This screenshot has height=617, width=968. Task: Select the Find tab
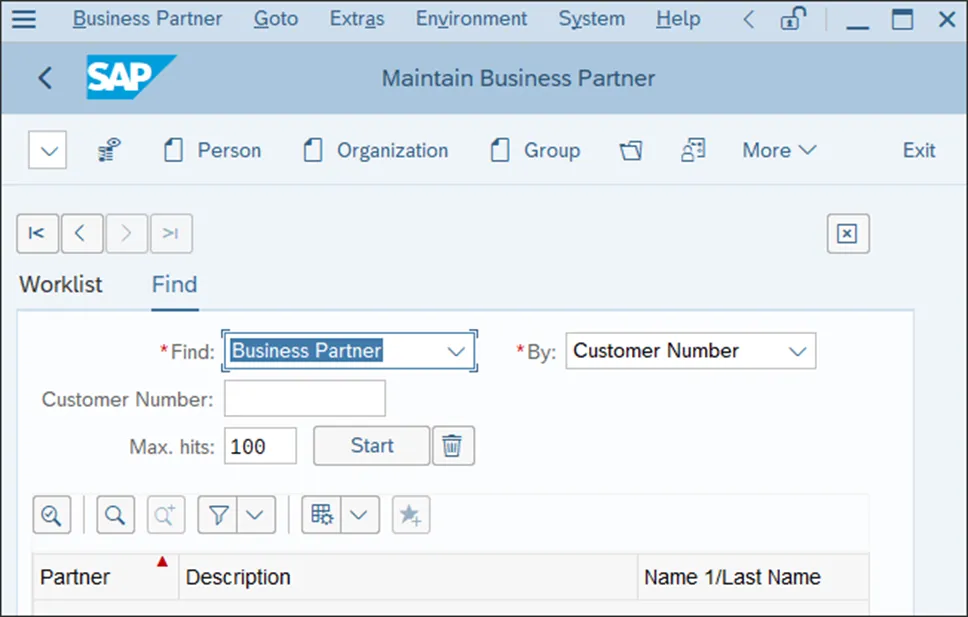click(175, 285)
